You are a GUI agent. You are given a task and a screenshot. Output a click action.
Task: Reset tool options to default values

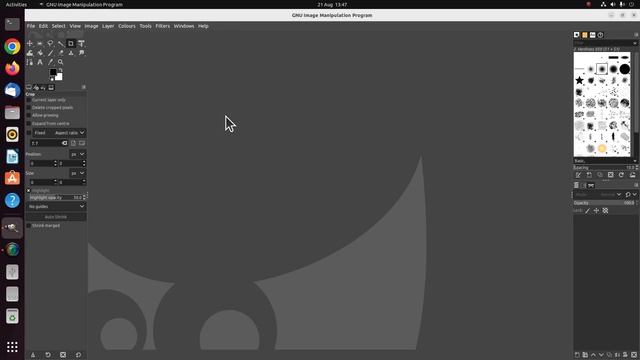[x=78, y=355]
